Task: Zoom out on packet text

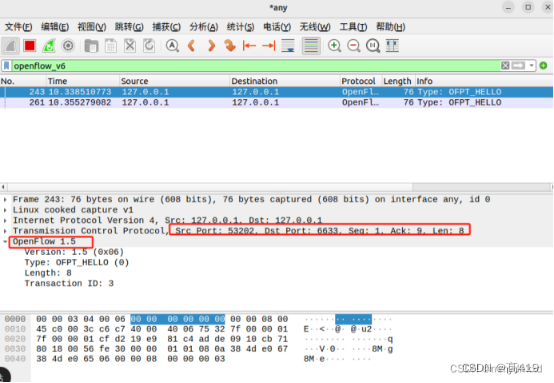Action: click(354, 46)
